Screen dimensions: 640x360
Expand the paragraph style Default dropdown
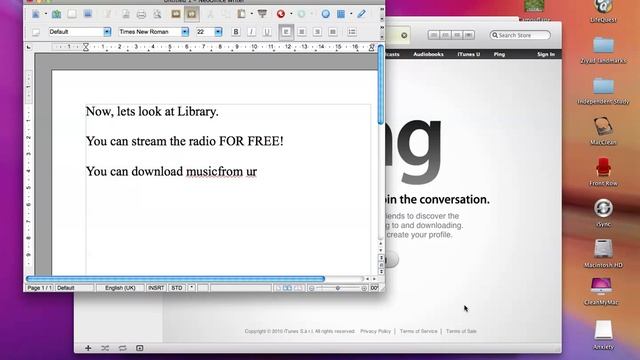point(107,32)
